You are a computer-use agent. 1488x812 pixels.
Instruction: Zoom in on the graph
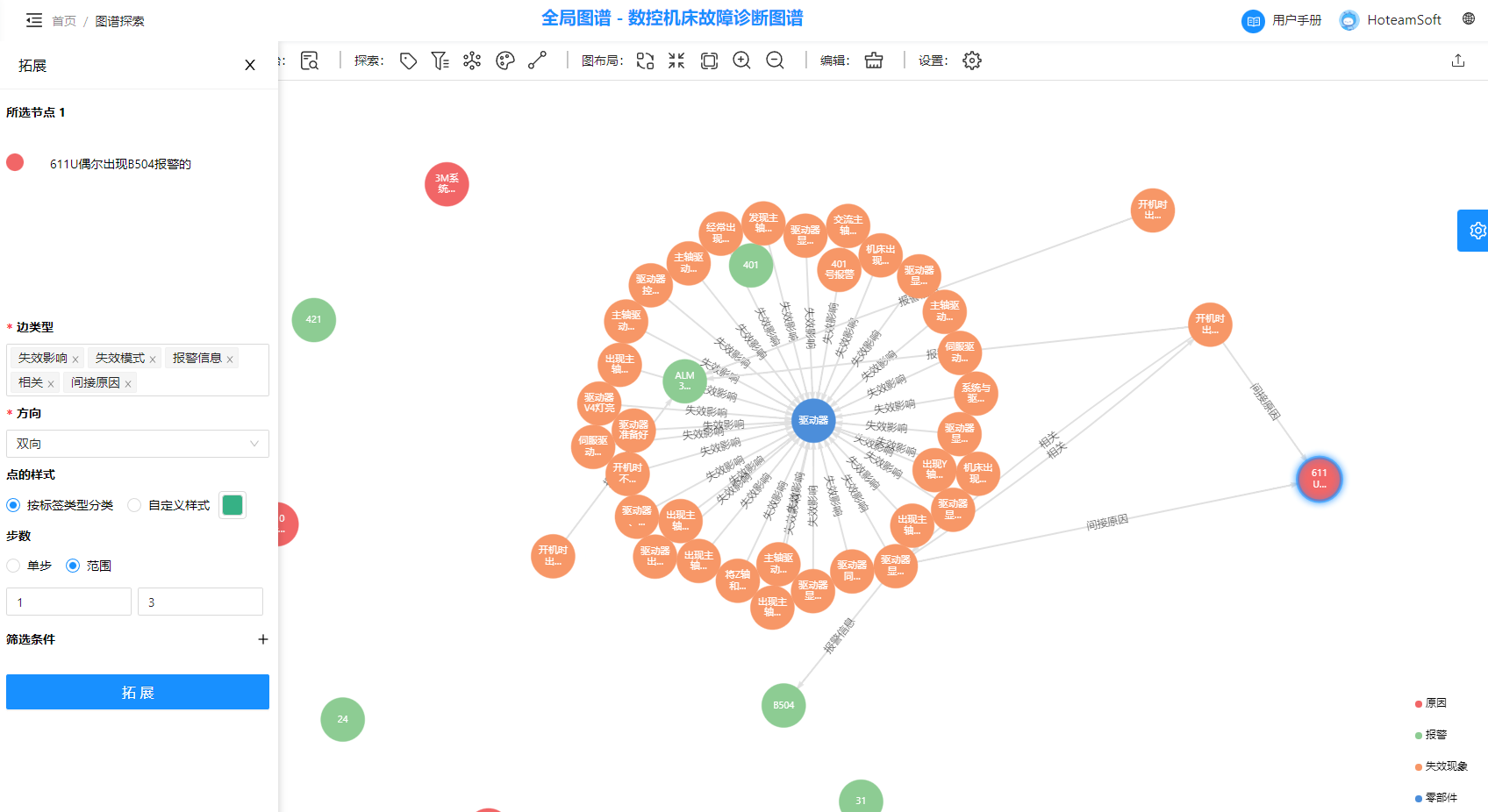741,61
